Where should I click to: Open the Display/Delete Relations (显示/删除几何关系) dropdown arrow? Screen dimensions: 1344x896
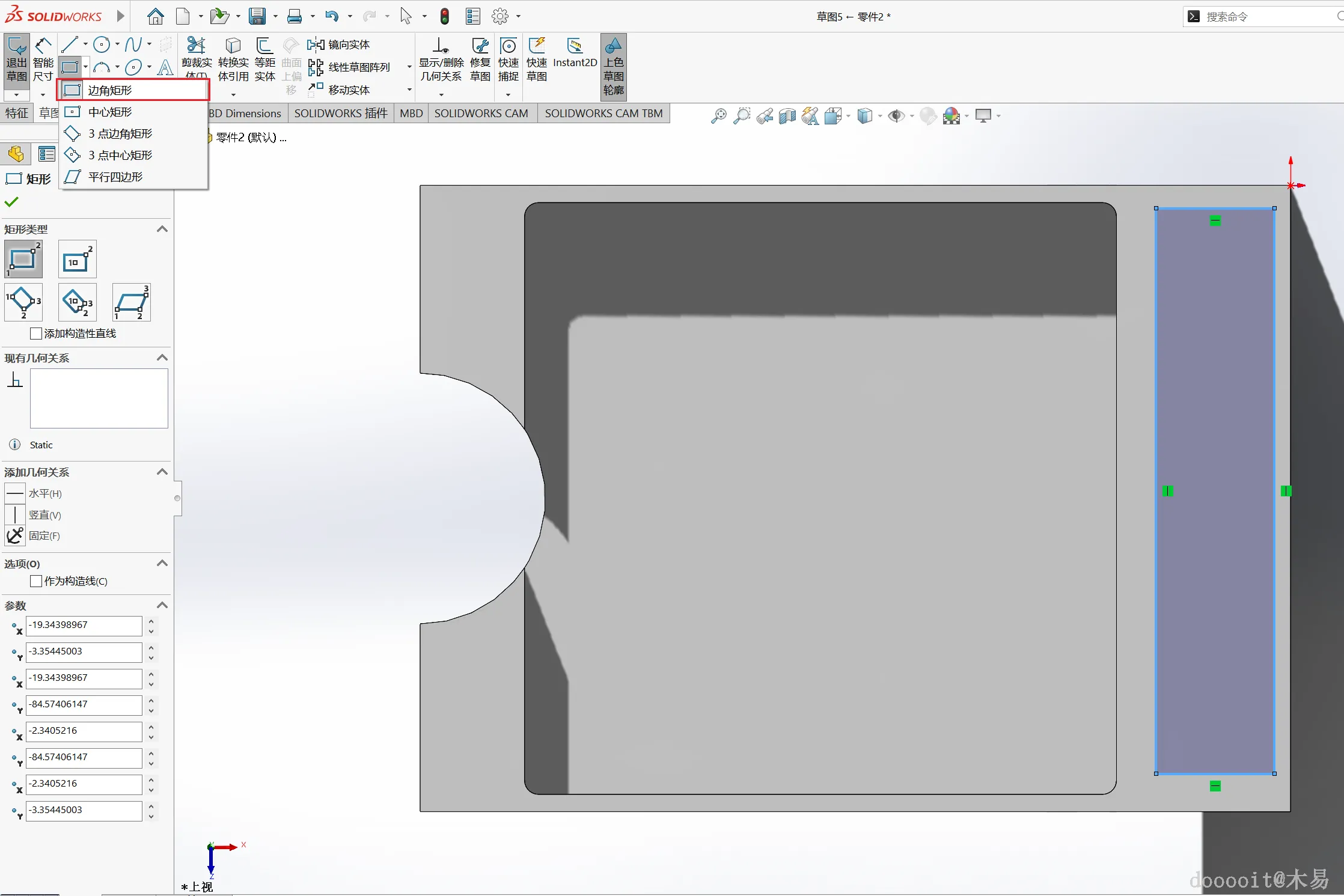(441, 95)
